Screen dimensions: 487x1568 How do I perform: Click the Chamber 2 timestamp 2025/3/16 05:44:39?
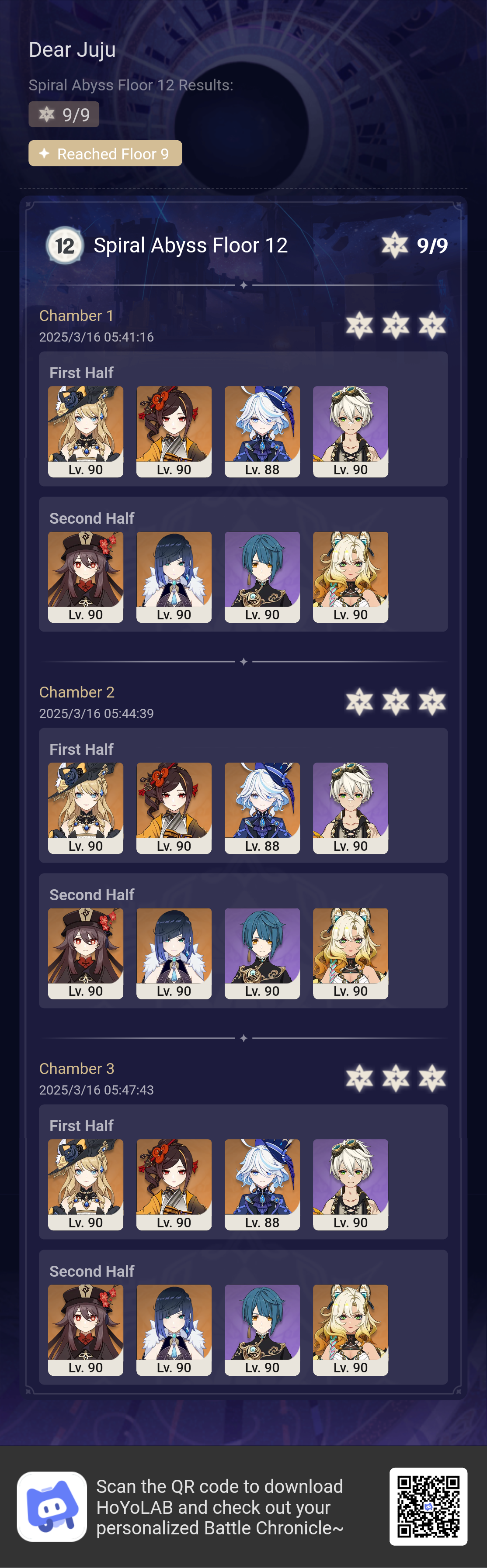pos(96,713)
